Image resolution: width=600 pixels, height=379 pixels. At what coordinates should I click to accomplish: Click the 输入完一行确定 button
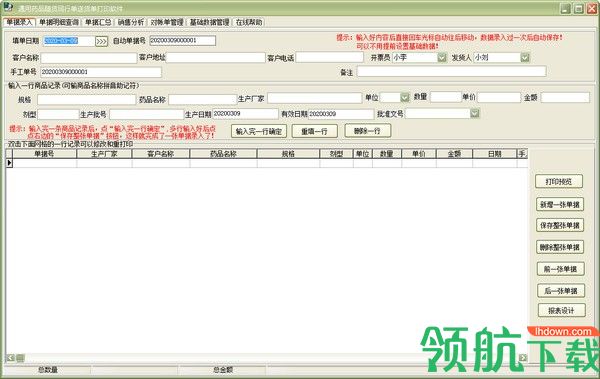click(259, 131)
